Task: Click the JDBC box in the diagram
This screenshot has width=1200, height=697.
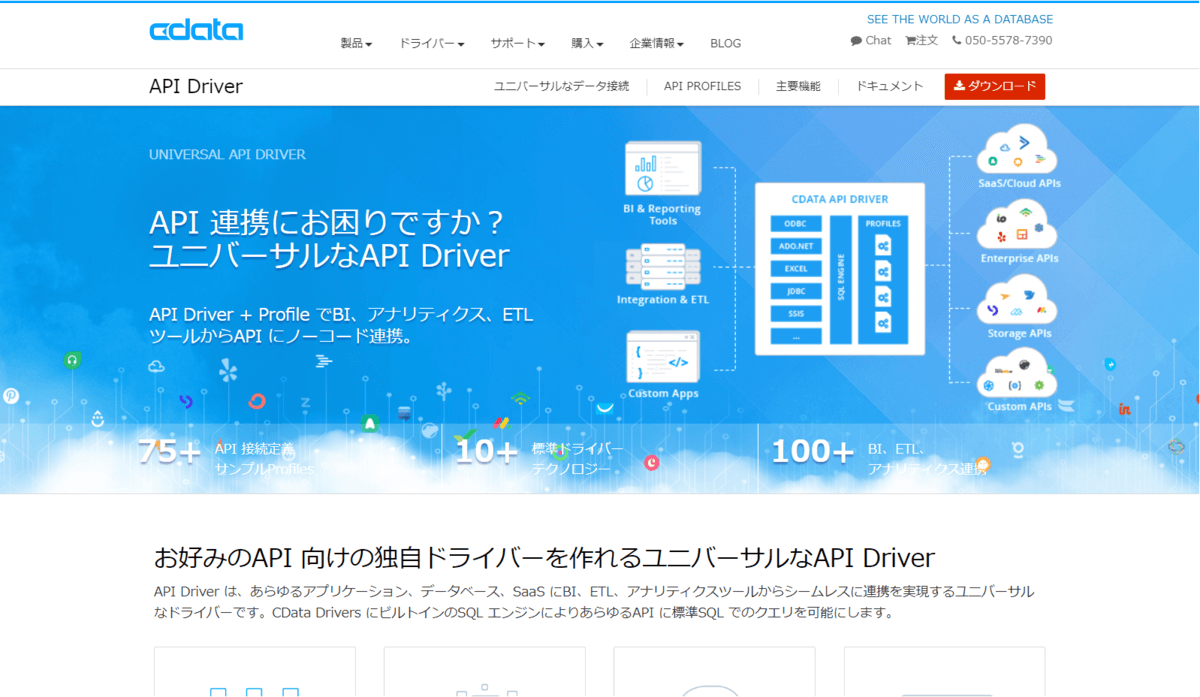Action: 796,291
